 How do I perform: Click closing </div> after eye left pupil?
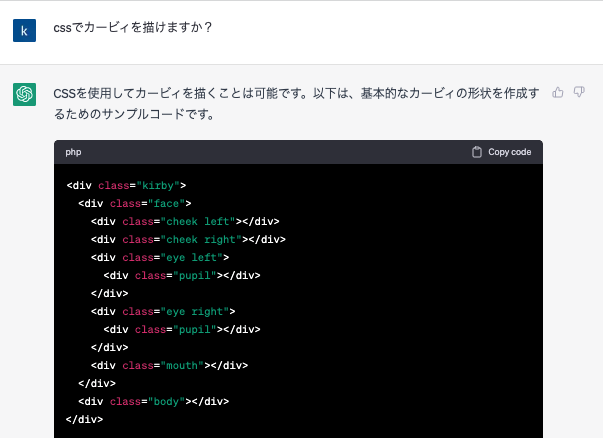point(110,293)
